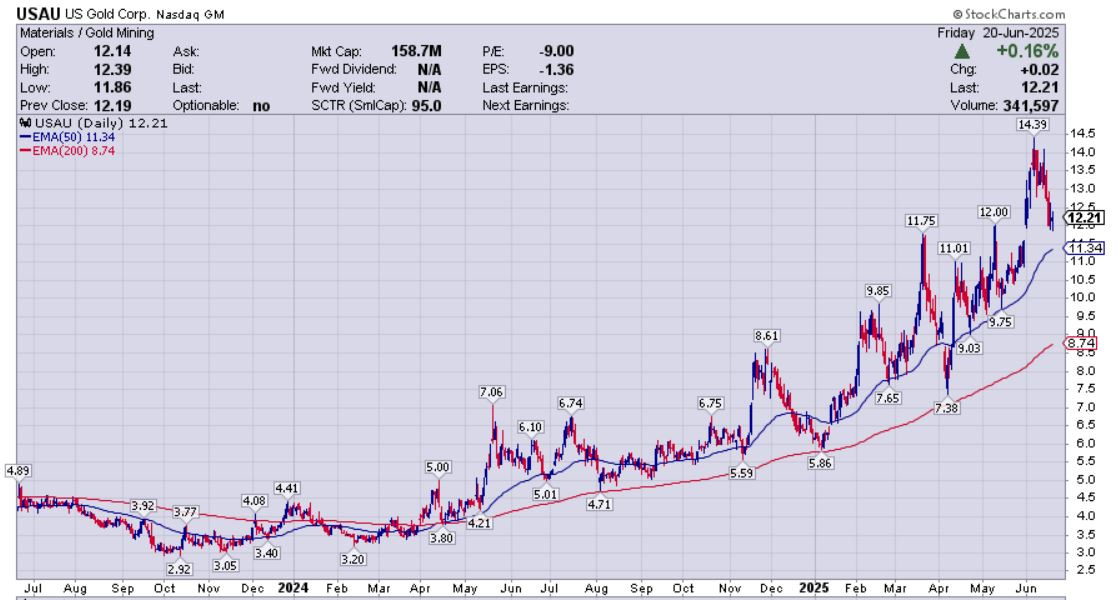The height and width of the screenshot is (600, 1118).
Task: Click the Nasdaq GM exchange label
Action: coord(190,14)
